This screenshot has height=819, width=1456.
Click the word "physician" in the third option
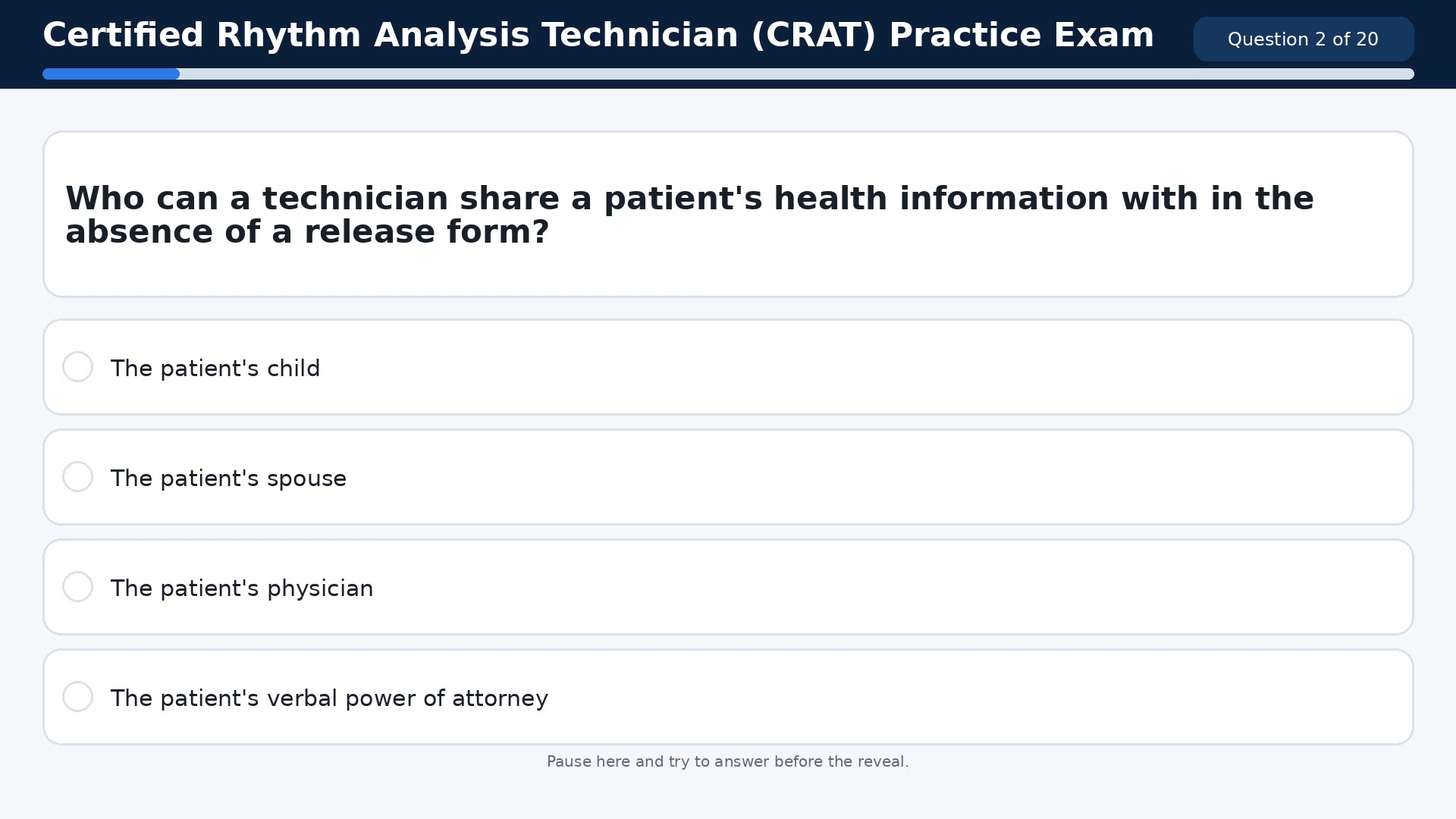(x=319, y=588)
